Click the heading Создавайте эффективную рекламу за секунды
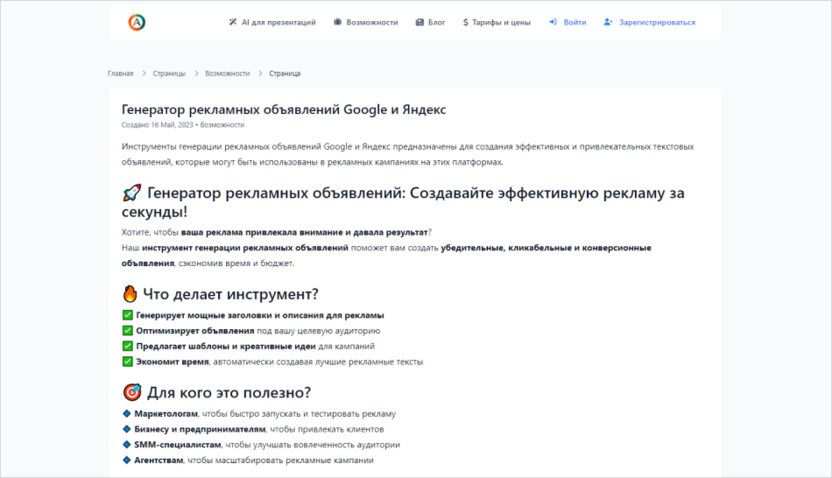Screen dimensions: 832x478 tap(403, 203)
